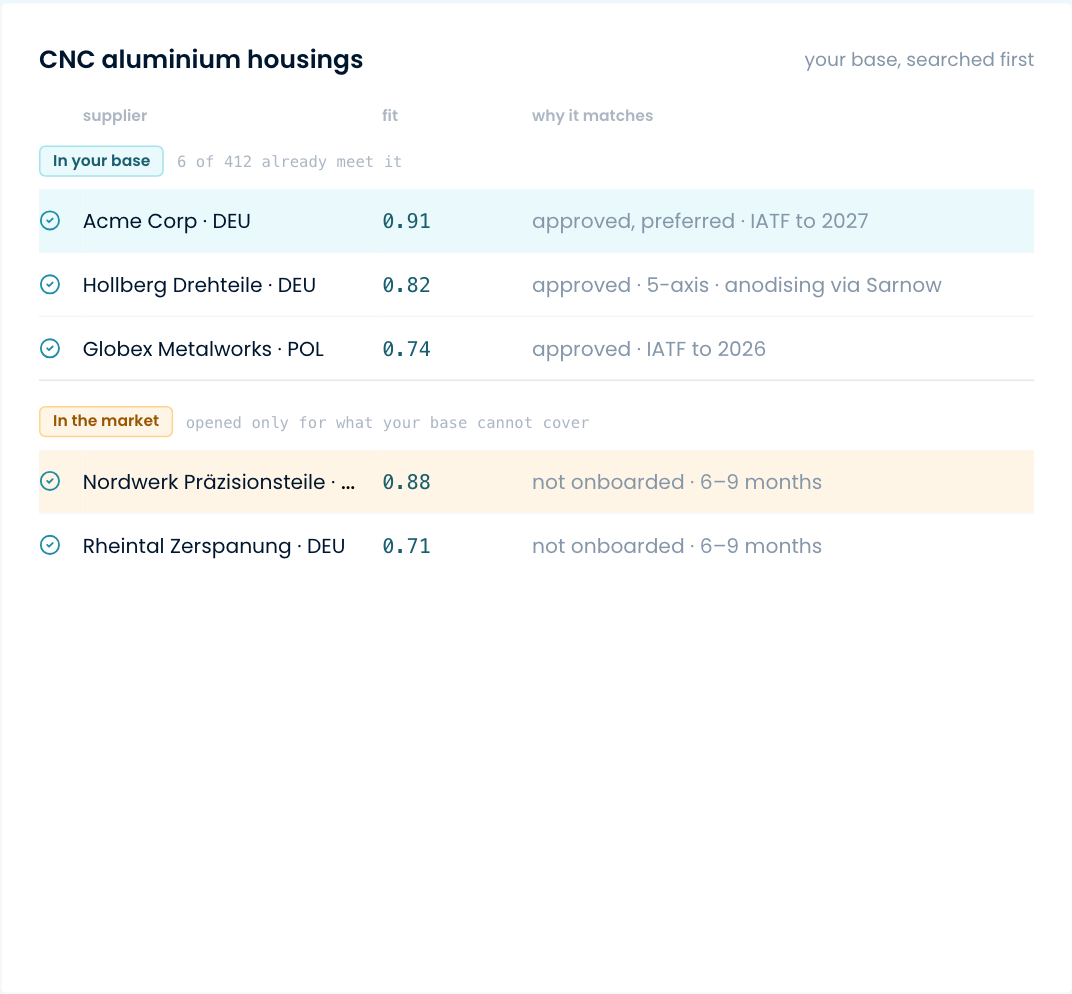
Task: Click the 0.91 fit score
Action: click(x=406, y=221)
